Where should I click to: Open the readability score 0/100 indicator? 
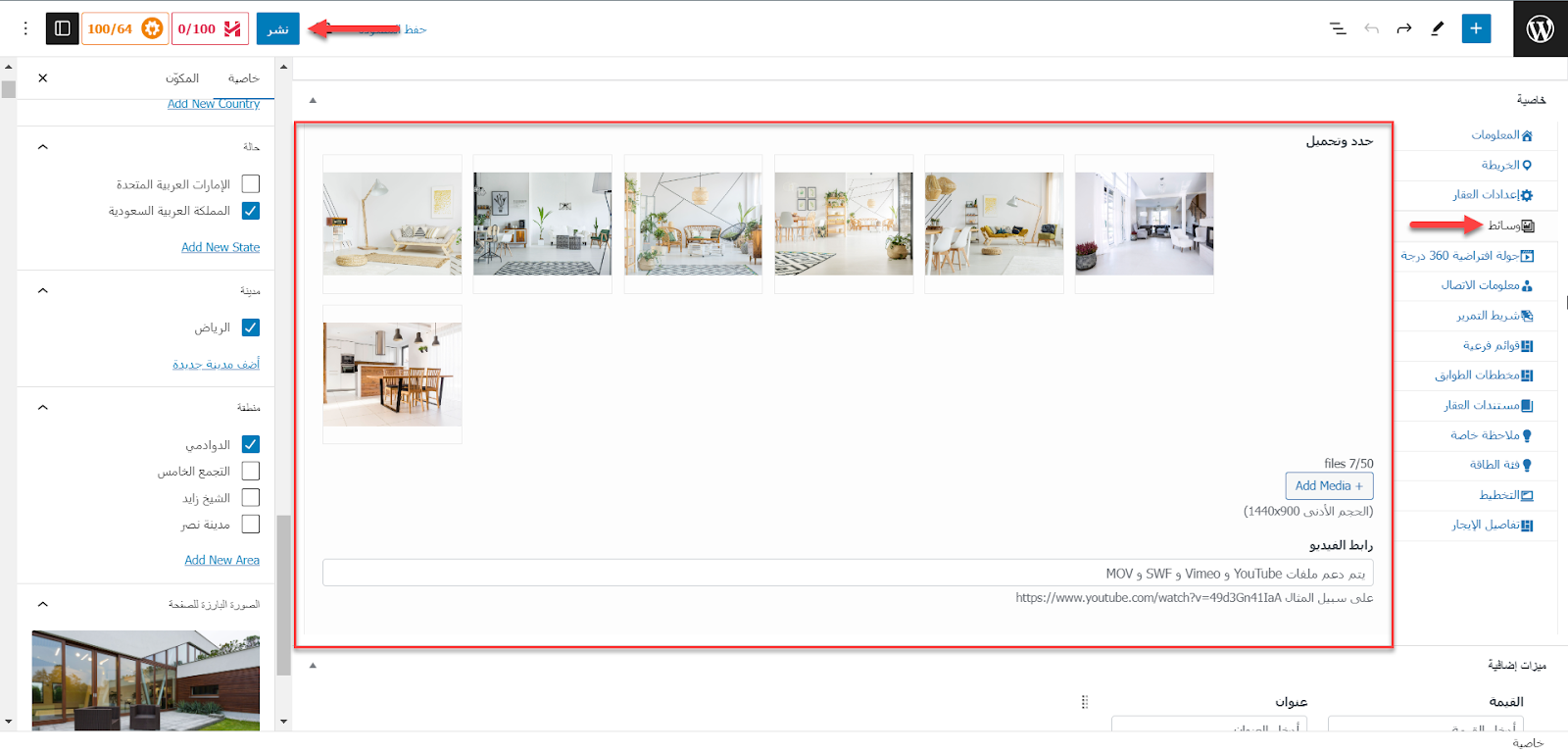210,28
